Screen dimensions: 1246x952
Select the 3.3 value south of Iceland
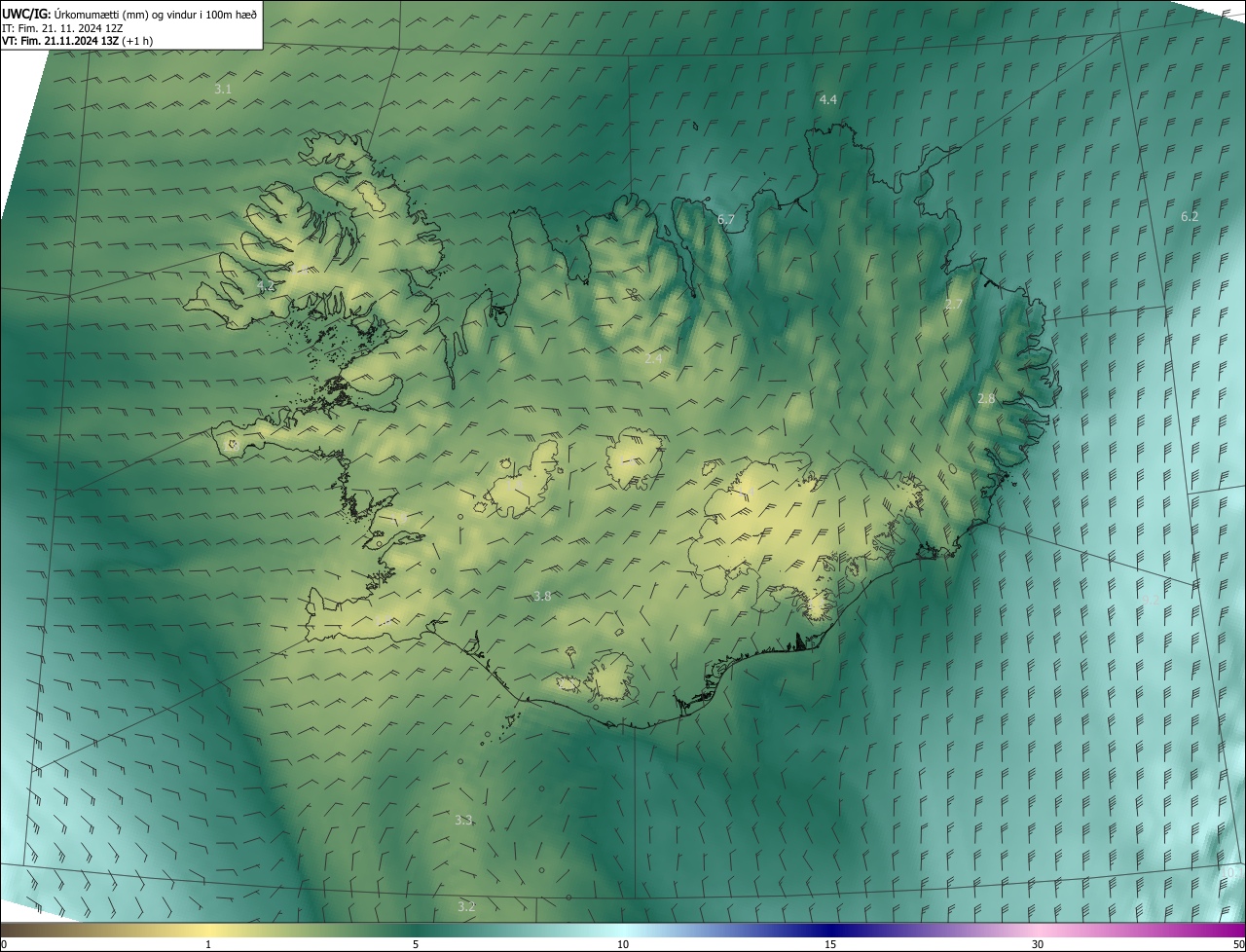463,821
